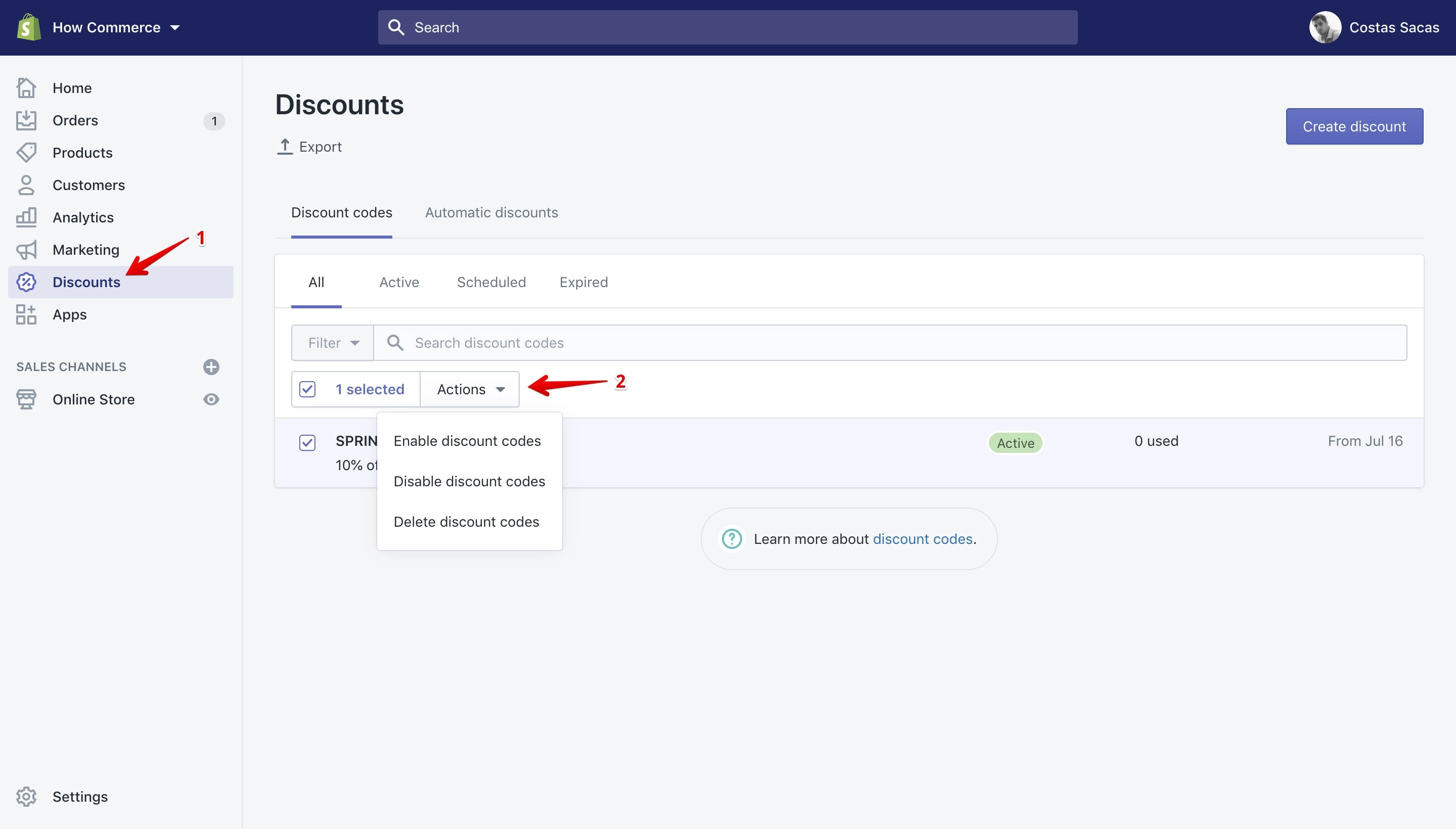Screen dimensions: 1456x829
Task: Go to Home in sidebar
Action: coord(72,87)
